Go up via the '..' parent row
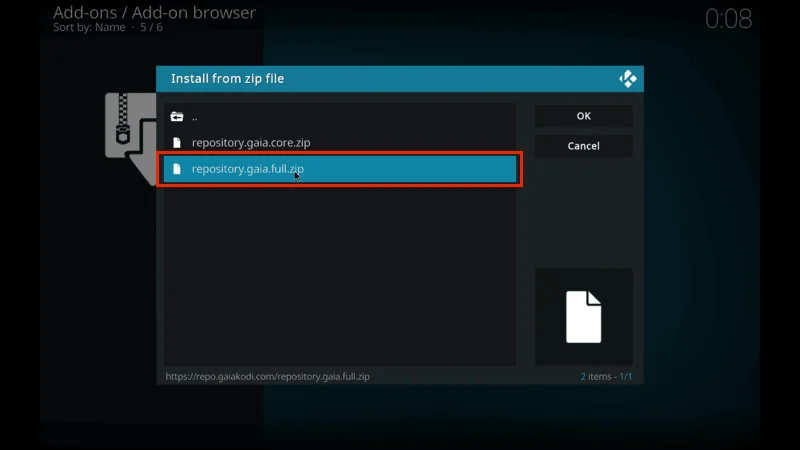 340,117
